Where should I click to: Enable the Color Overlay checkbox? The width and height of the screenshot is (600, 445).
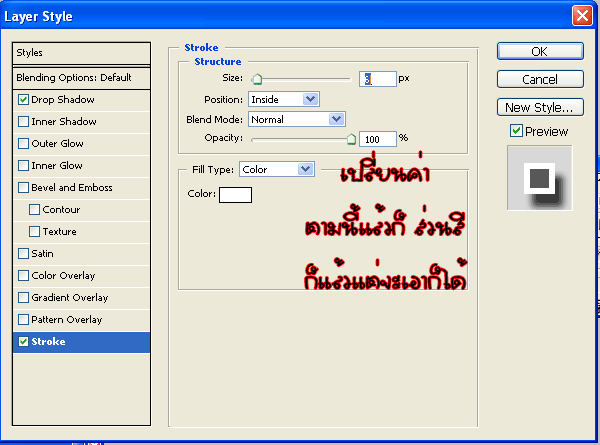click(23, 275)
